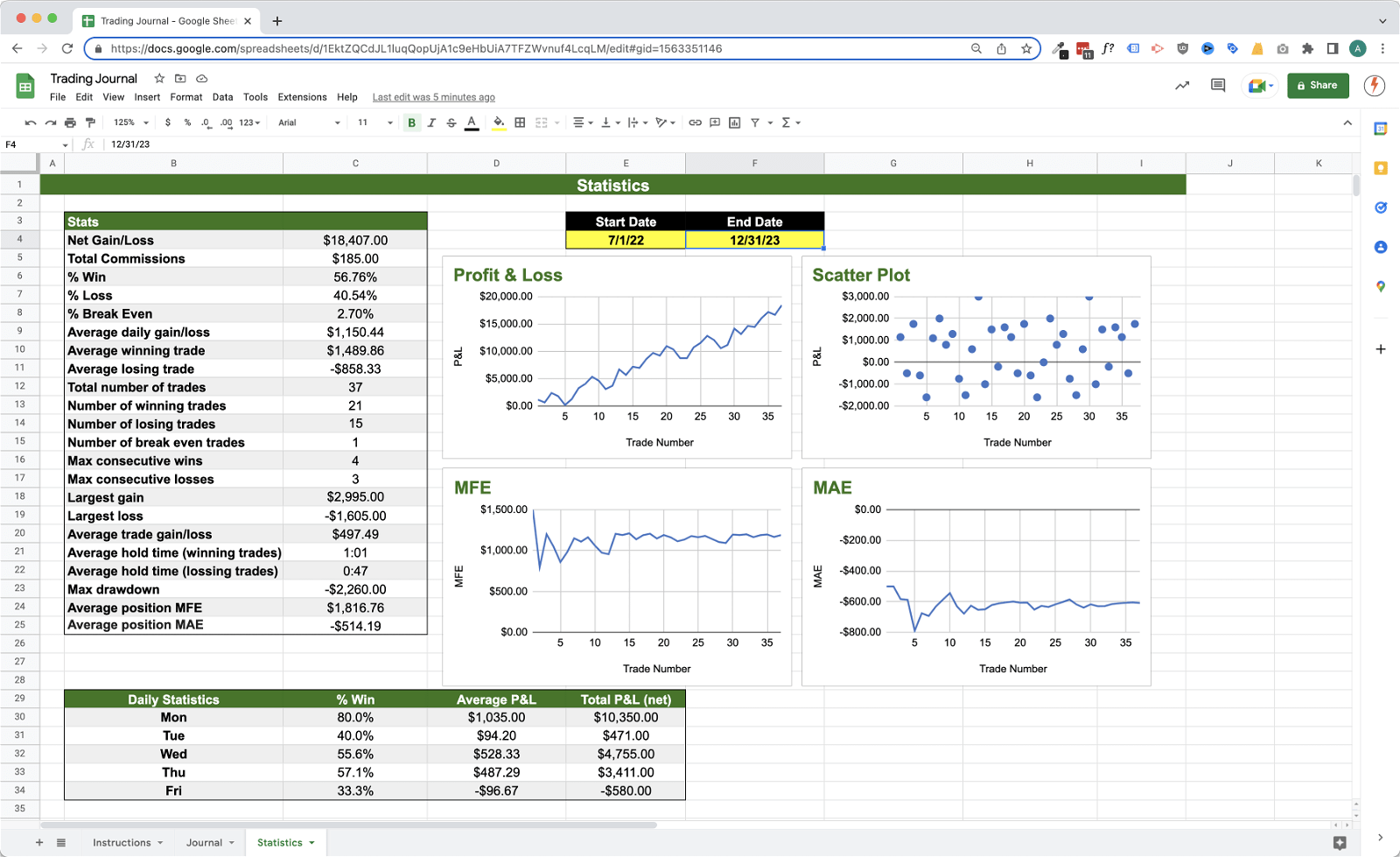Expand the font size dropdown

[x=375, y=123]
